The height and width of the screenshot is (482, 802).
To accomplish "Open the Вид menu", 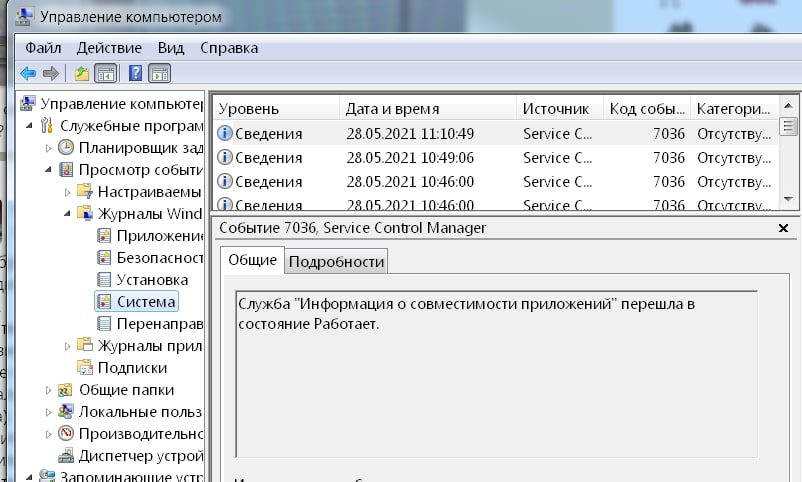I will tap(171, 48).
